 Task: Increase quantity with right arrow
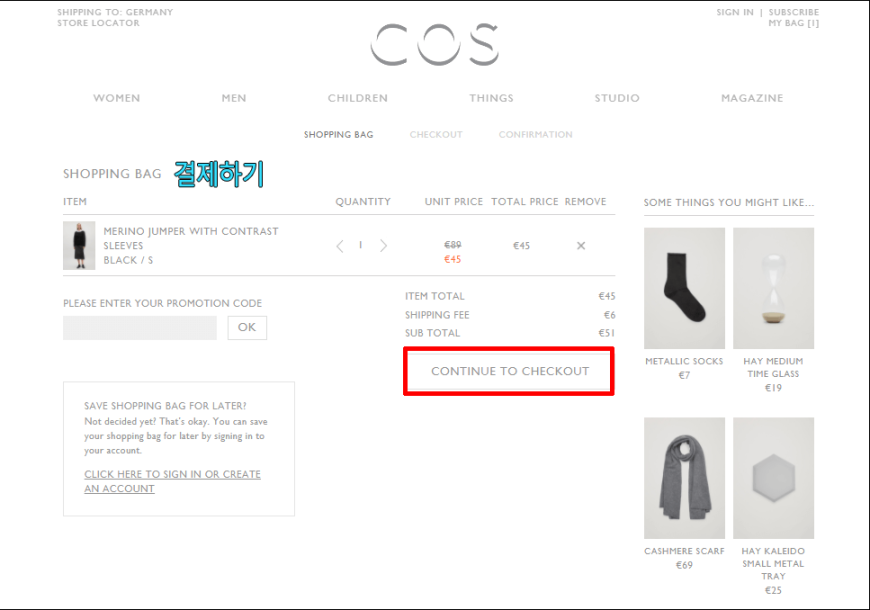pos(383,246)
